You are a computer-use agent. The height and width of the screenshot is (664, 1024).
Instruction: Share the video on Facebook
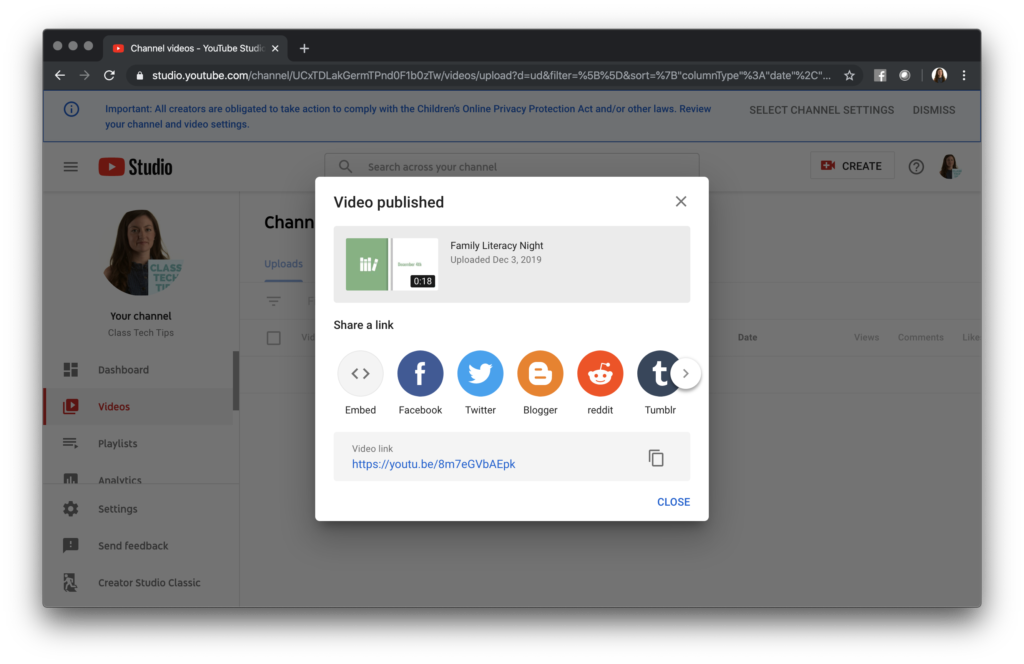click(x=420, y=373)
